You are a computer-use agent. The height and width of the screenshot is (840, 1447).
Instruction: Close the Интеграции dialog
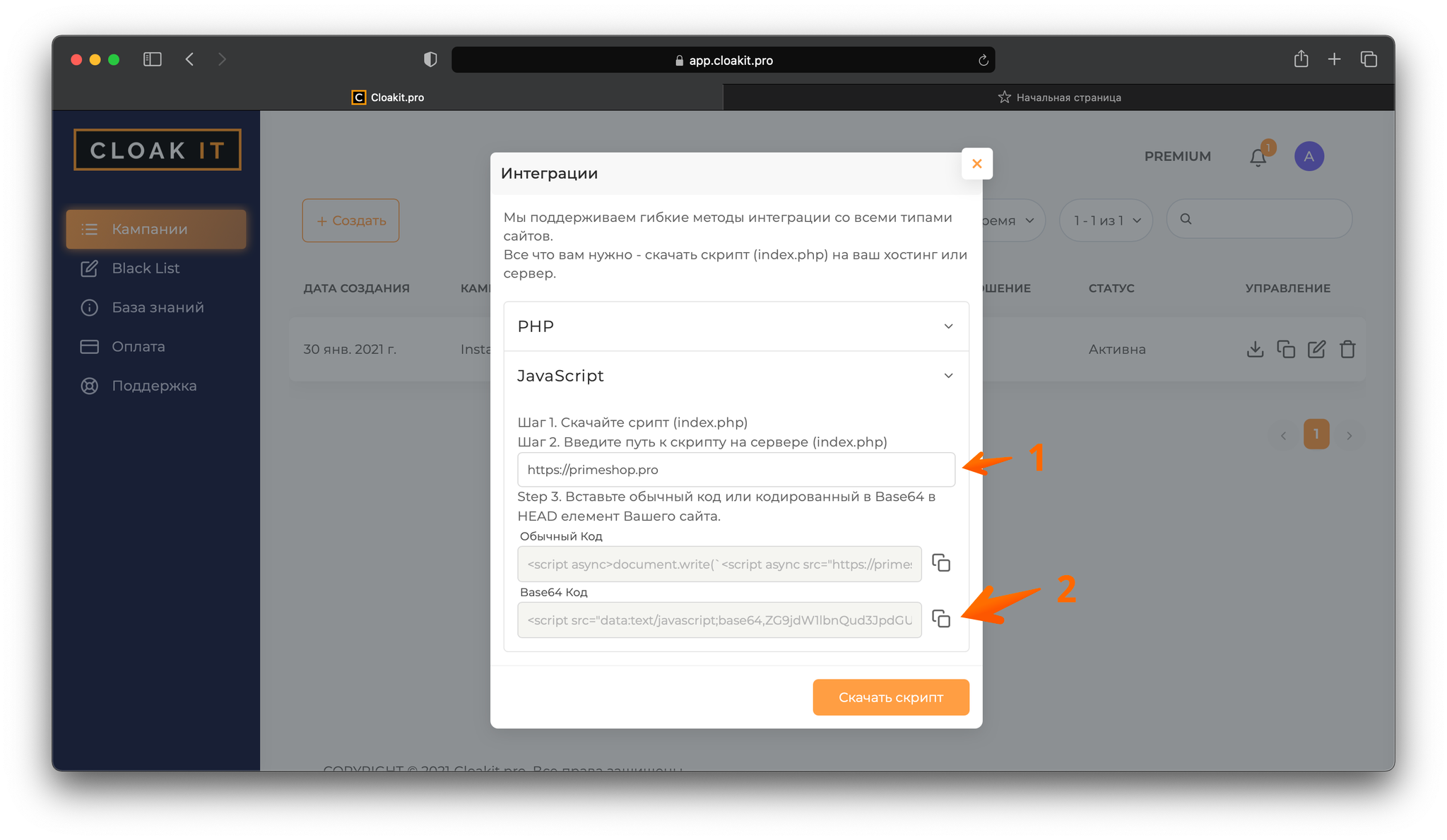click(976, 164)
